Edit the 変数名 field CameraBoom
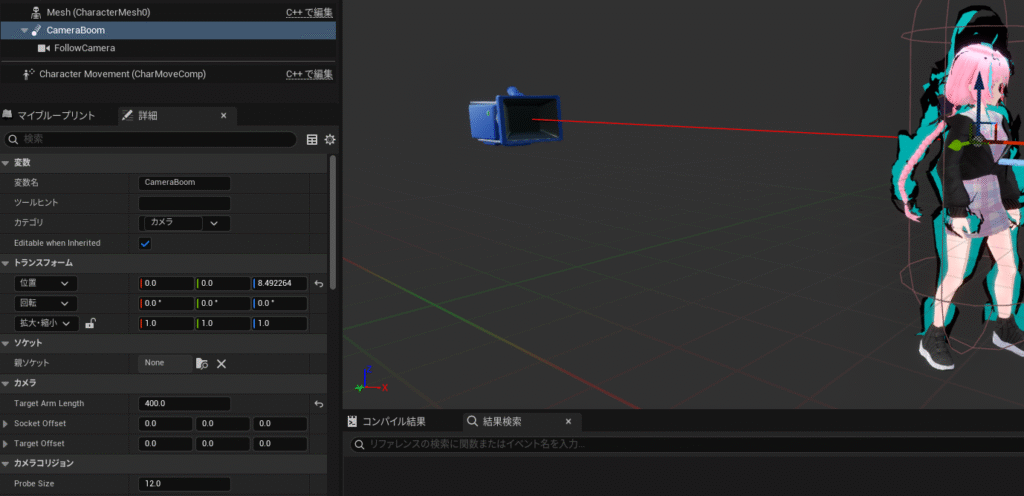1024x496 pixels. [x=184, y=183]
